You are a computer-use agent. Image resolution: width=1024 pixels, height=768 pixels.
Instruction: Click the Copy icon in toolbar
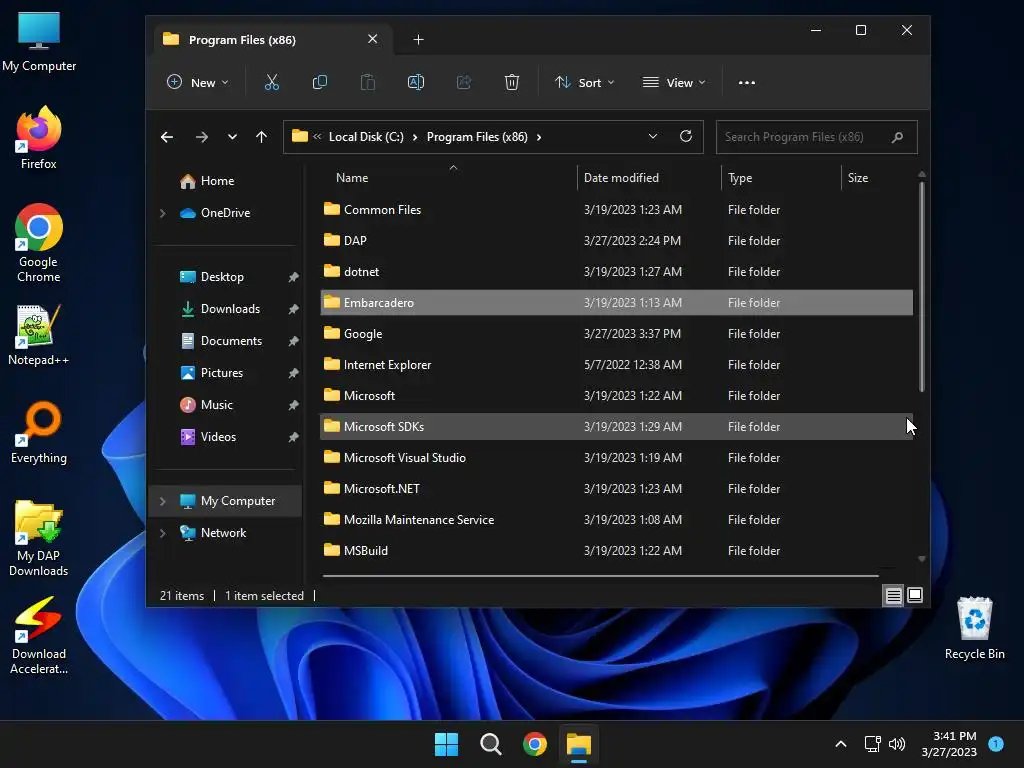coord(319,82)
